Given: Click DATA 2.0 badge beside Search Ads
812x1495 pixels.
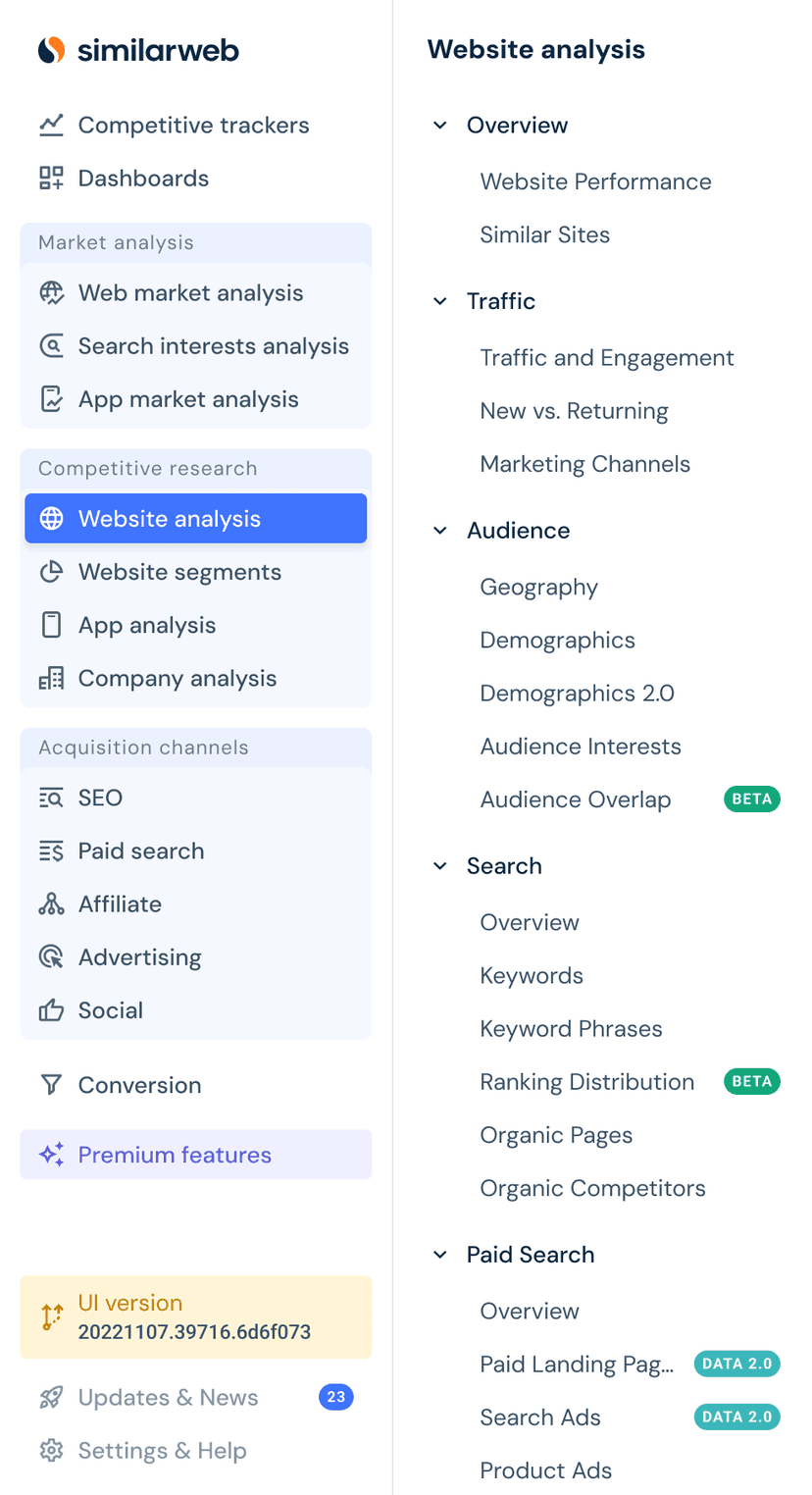Looking at the screenshot, I should [737, 1417].
